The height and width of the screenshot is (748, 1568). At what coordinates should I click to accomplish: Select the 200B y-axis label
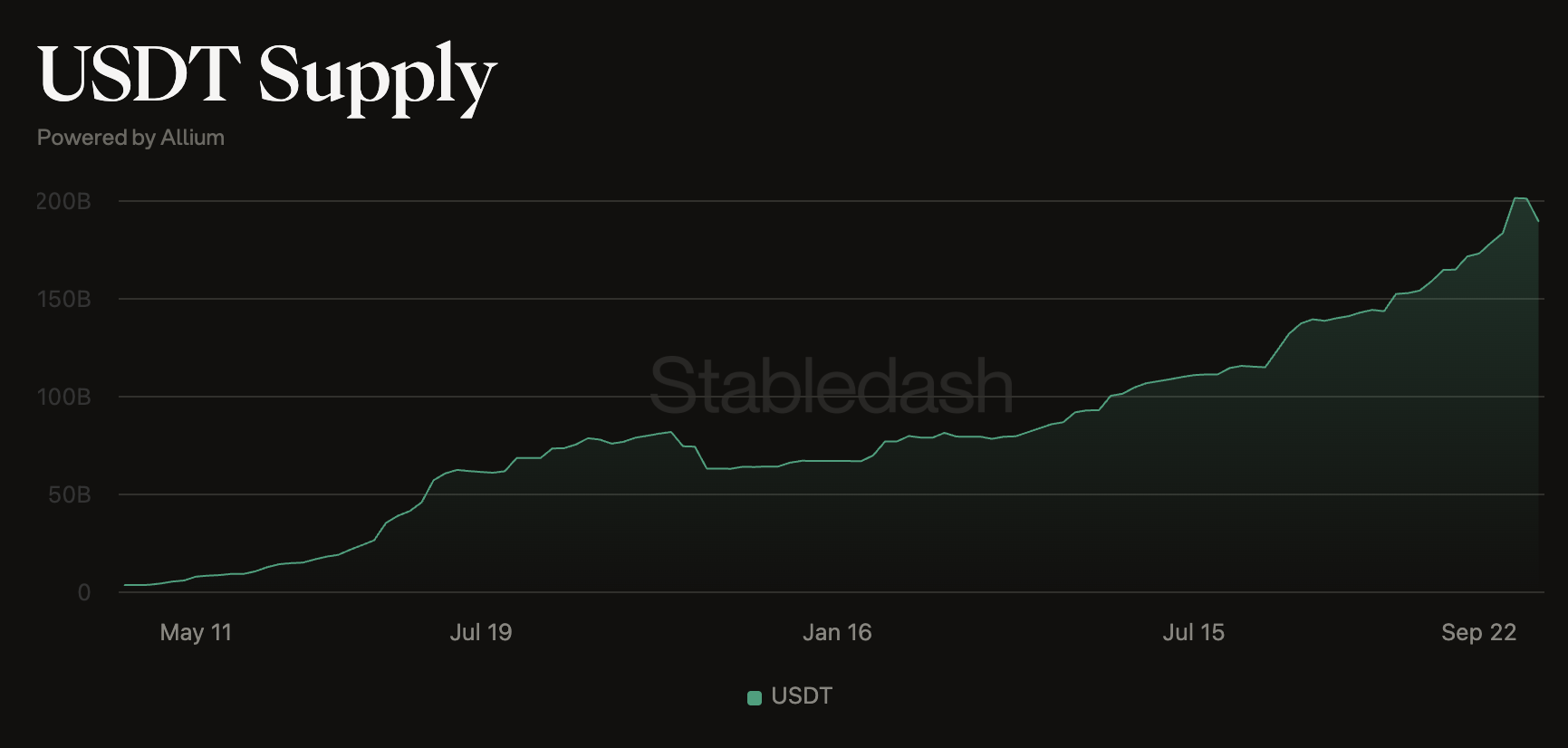pyautogui.click(x=63, y=201)
